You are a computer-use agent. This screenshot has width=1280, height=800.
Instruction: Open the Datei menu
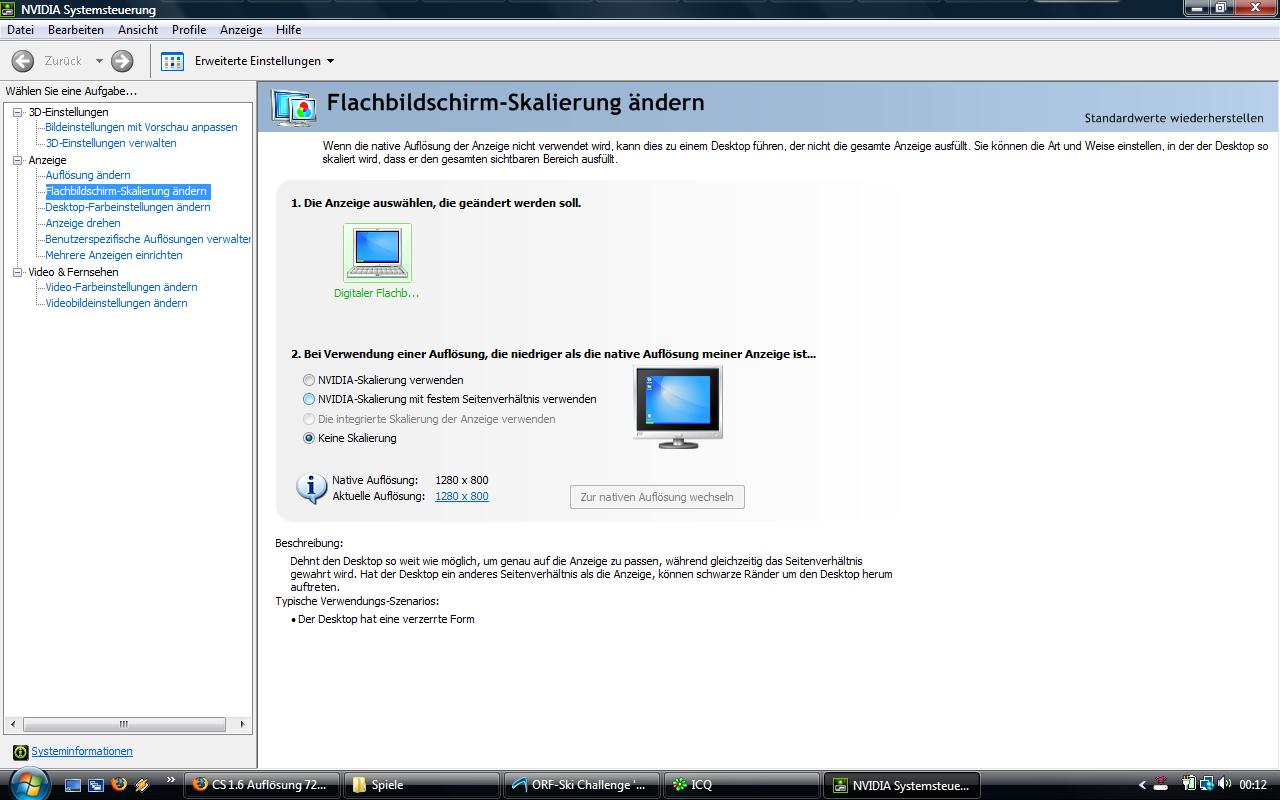[x=20, y=30]
